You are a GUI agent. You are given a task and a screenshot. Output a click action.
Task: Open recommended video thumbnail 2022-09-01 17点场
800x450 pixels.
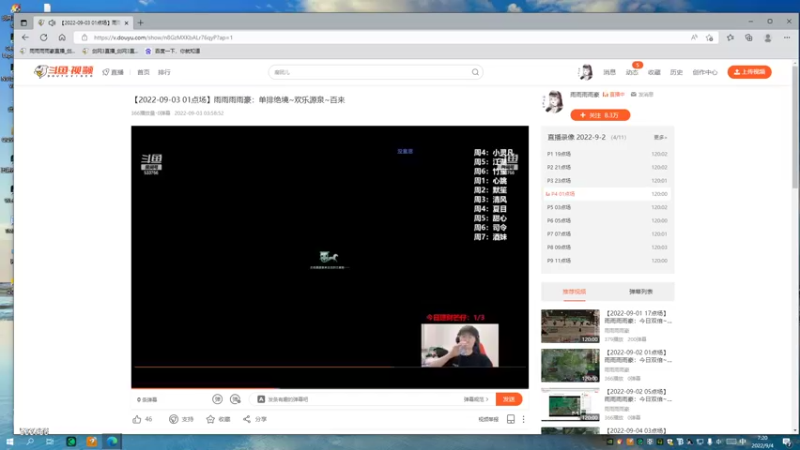point(570,326)
